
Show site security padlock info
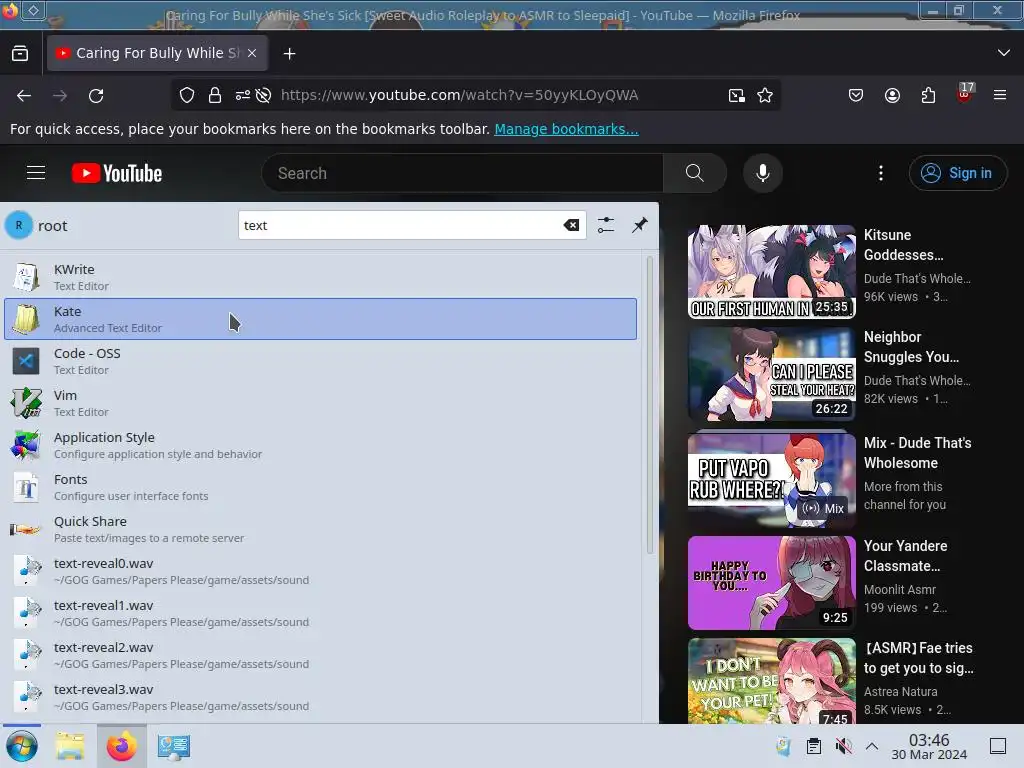tap(215, 95)
